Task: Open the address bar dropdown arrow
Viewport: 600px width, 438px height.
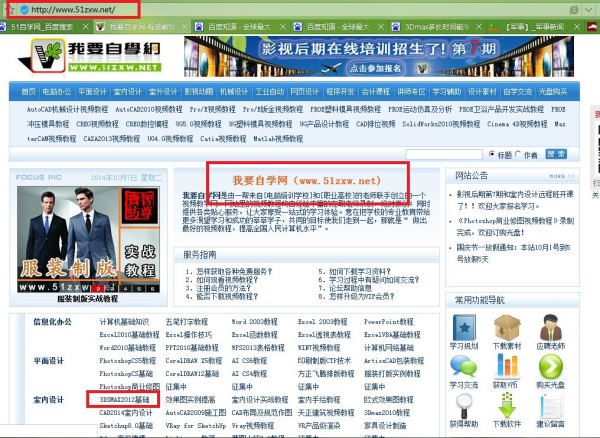Action: [x=589, y=10]
